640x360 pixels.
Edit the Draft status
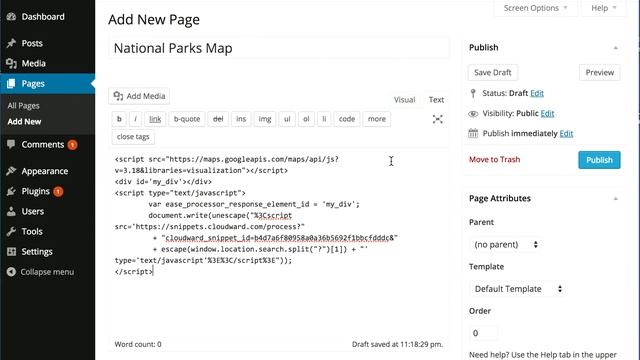point(537,93)
